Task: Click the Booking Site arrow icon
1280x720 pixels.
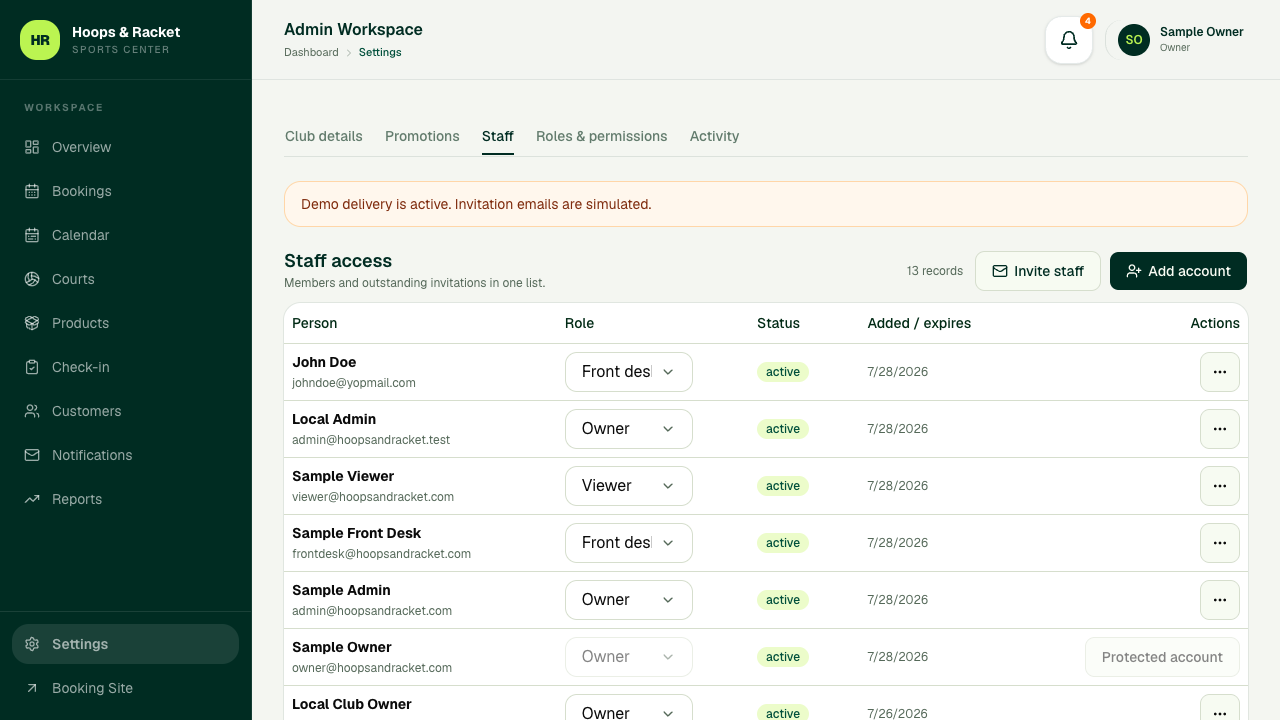Action: pyautogui.click(x=32, y=688)
